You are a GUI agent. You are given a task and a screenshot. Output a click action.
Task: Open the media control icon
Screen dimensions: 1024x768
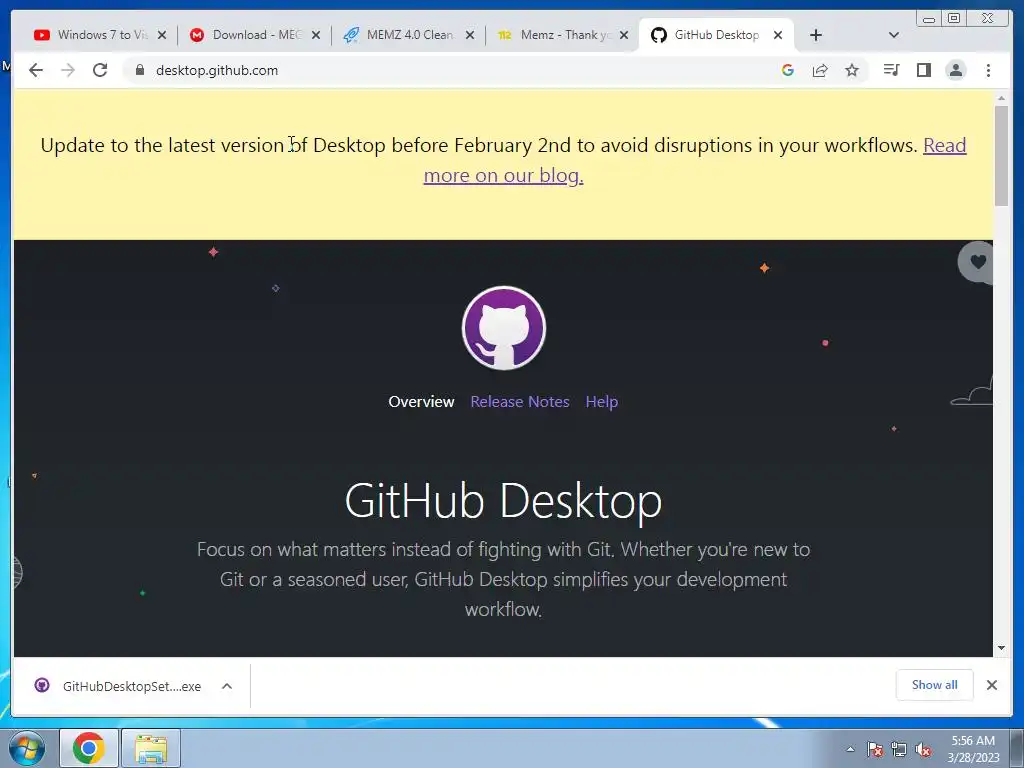point(891,70)
